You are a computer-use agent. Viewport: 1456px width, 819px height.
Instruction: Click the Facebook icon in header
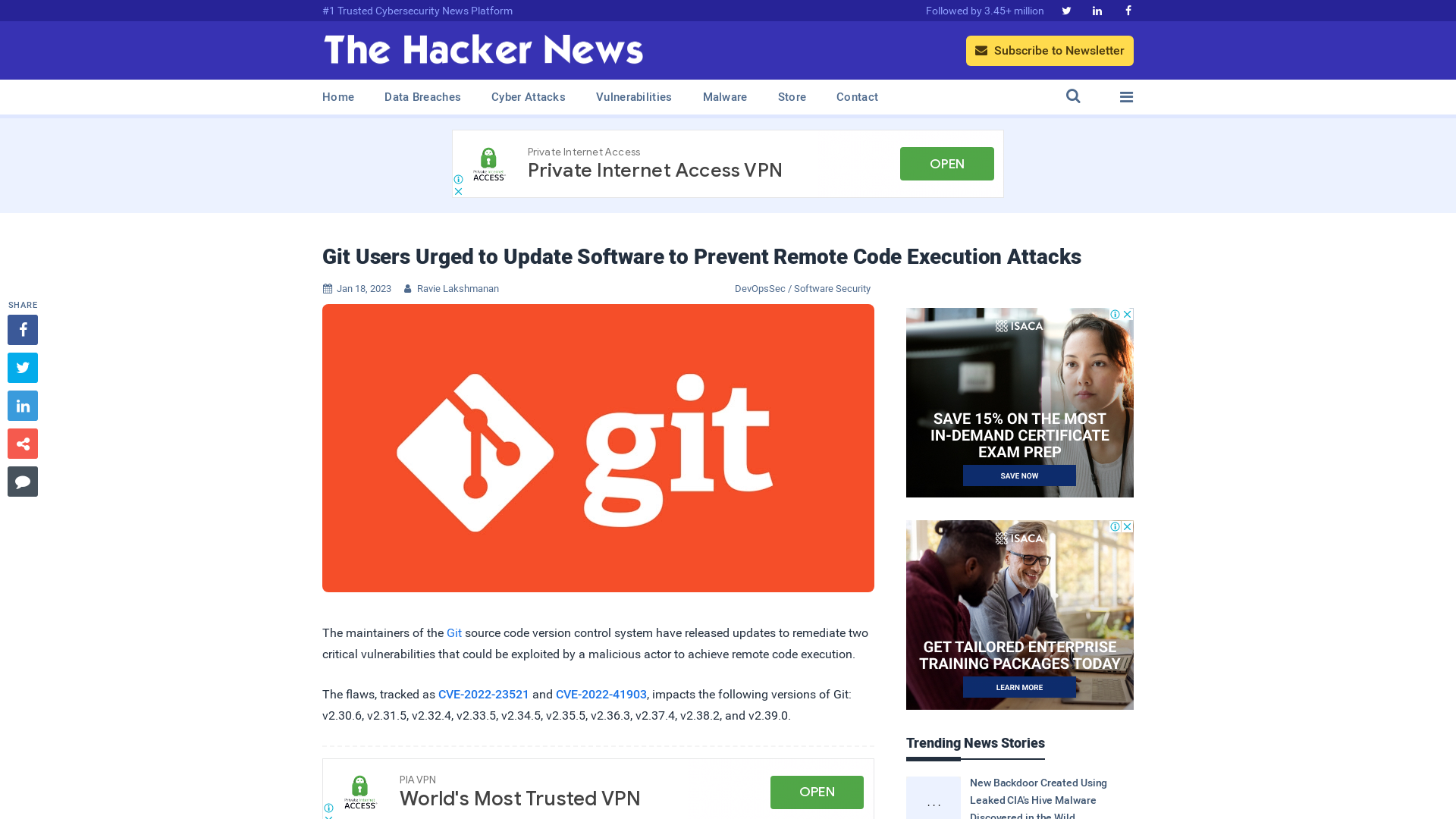[x=1128, y=10]
